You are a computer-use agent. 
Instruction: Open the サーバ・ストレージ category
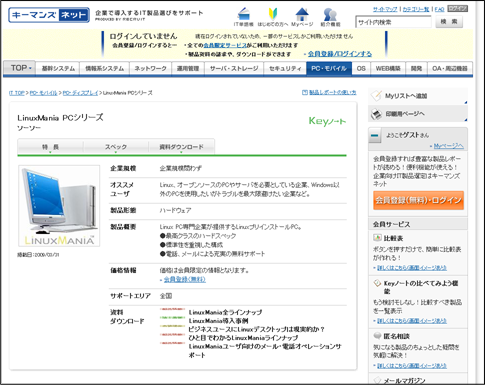click(234, 68)
